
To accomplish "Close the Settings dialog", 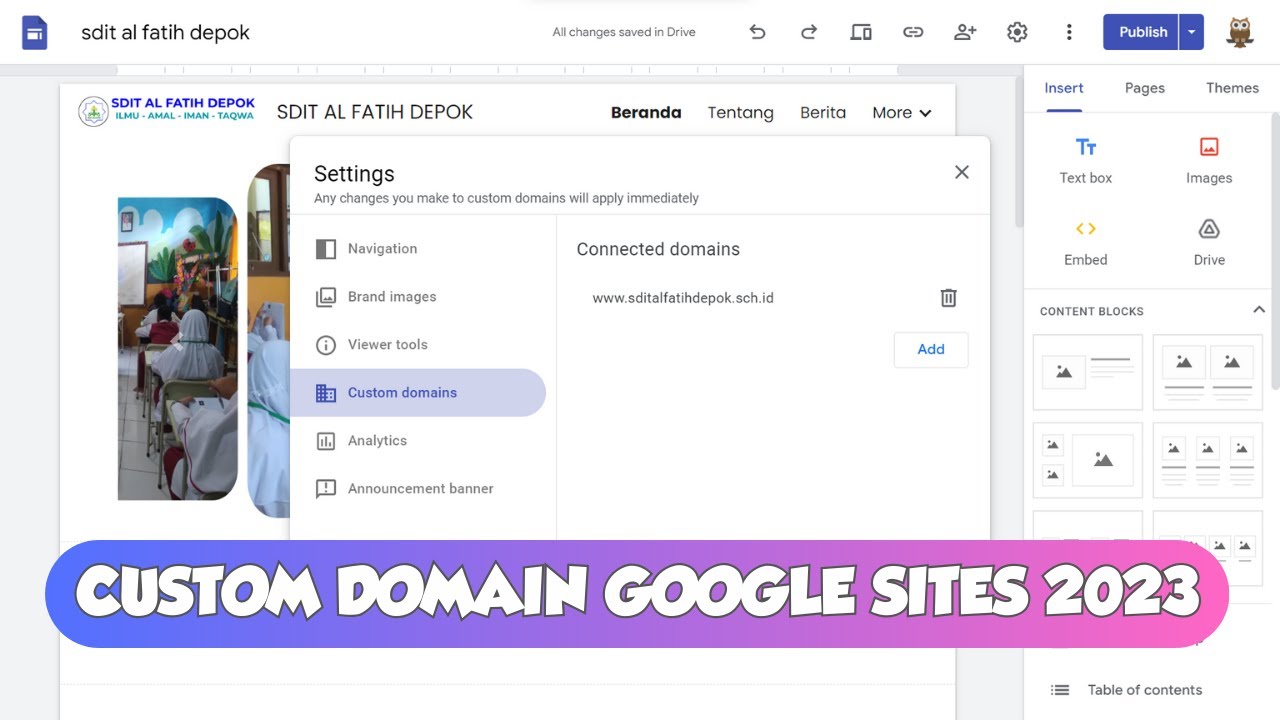I will (962, 172).
